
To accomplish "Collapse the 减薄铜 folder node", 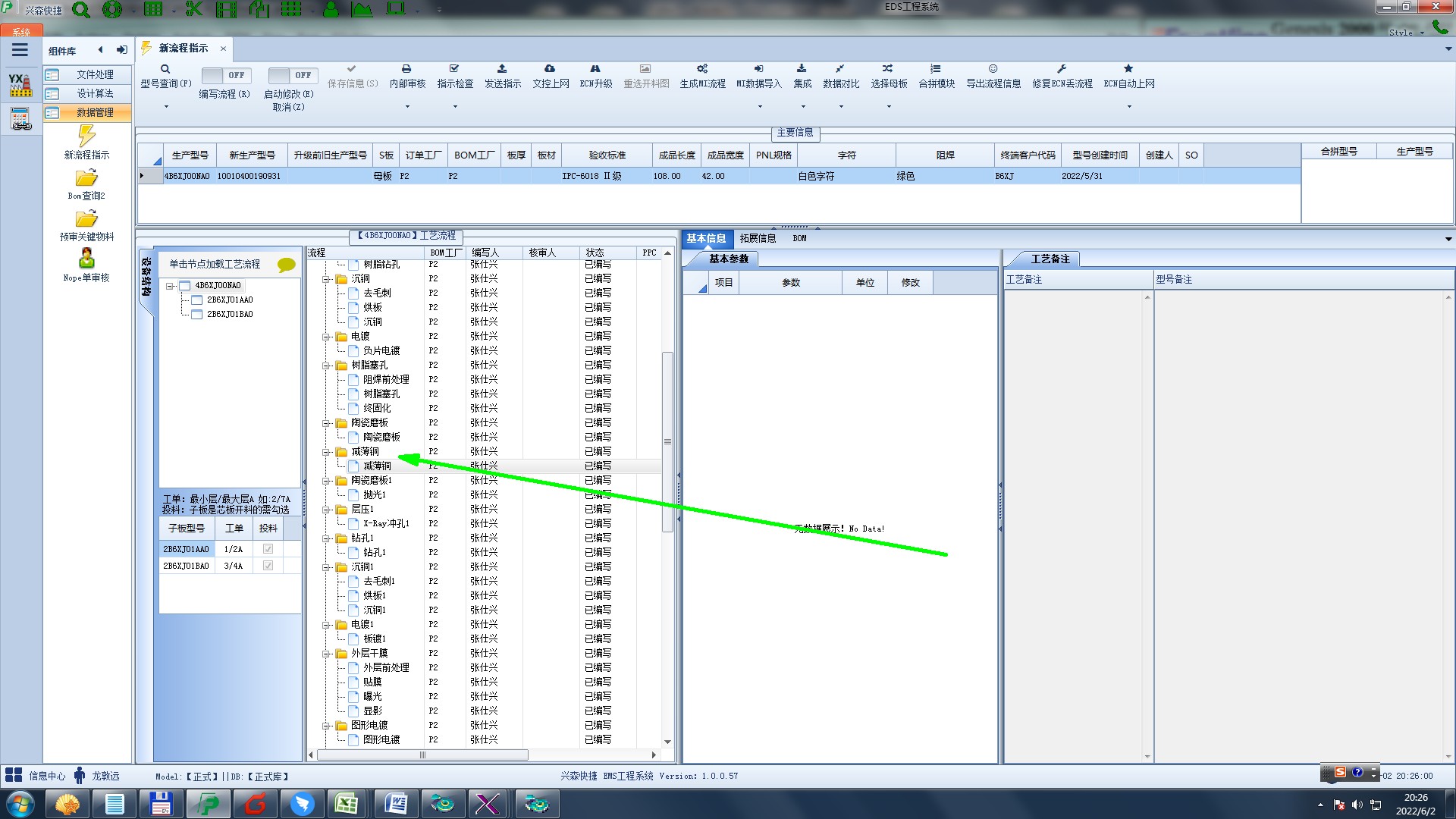I will coord(326,452).
